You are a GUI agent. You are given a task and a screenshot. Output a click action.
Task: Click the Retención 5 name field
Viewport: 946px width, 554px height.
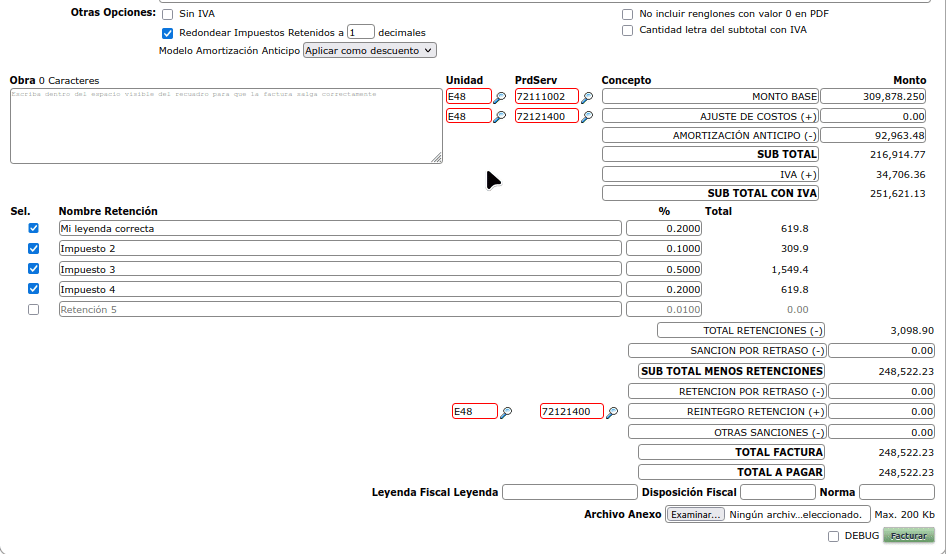[x=340, y=310]
